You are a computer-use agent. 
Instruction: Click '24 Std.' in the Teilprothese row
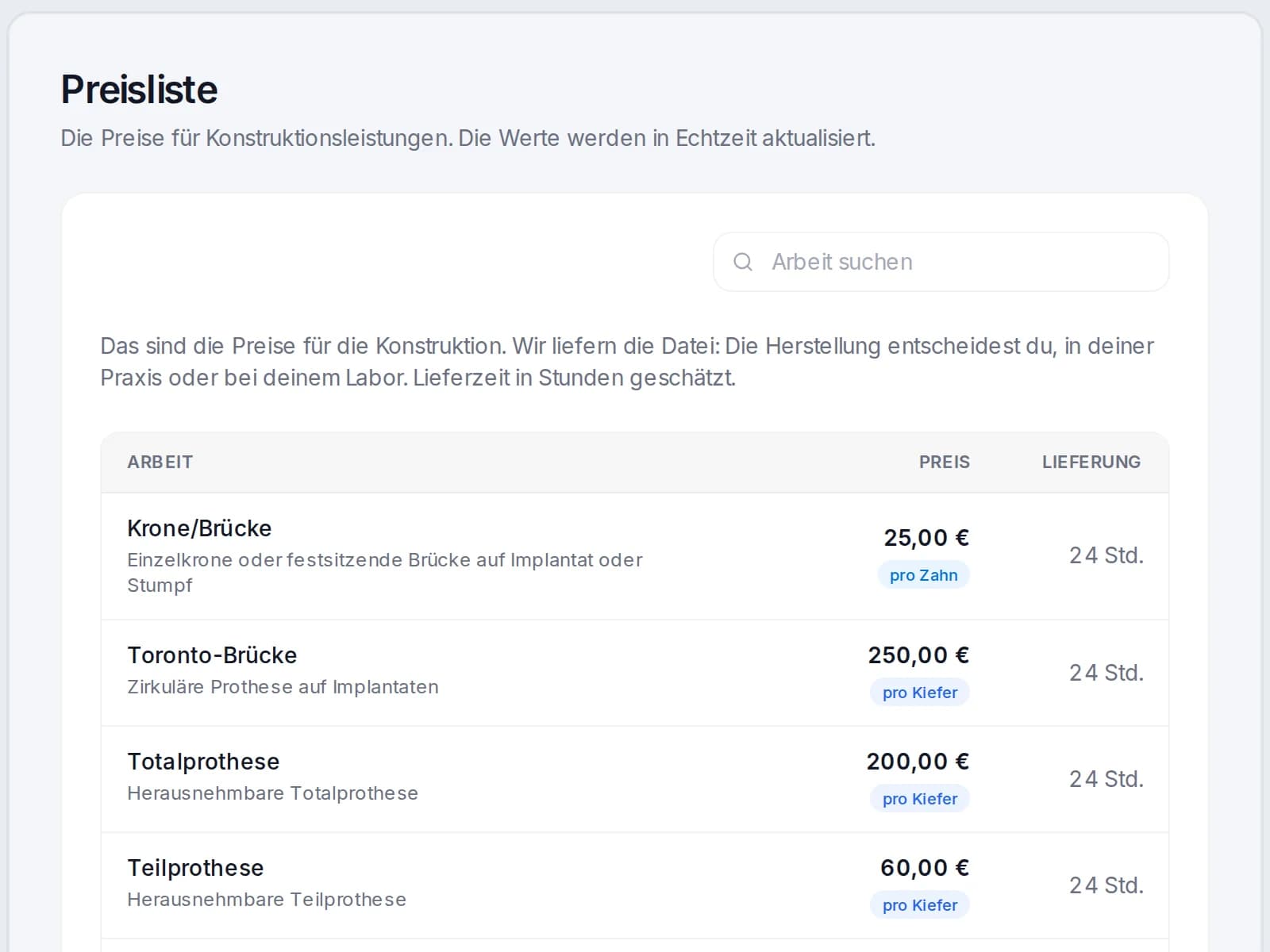tap(1106, 885)
